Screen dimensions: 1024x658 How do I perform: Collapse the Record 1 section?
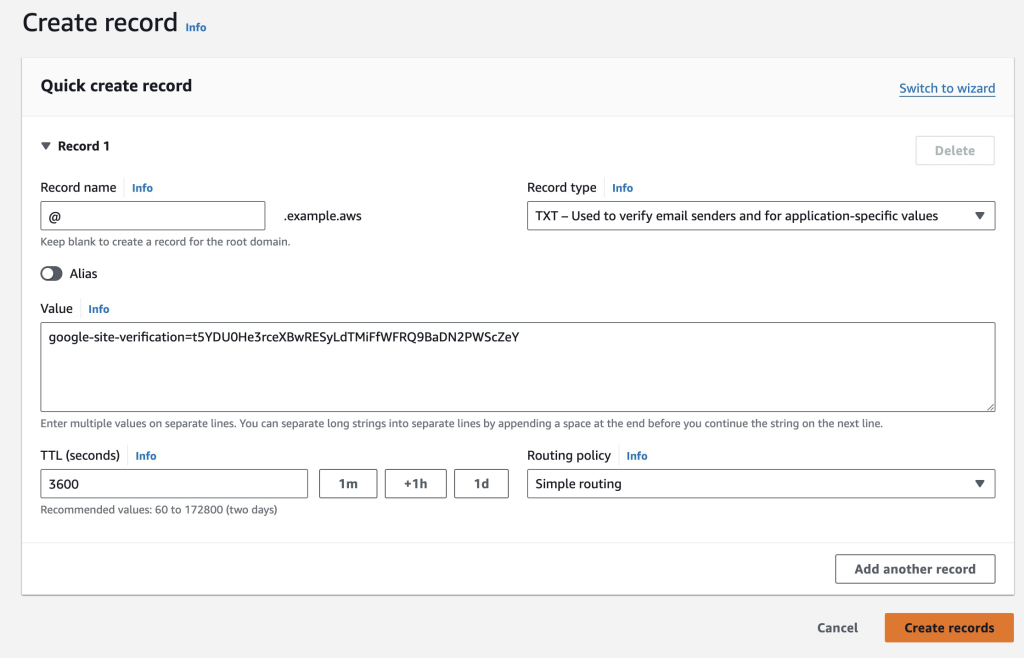click(x=46, y=145)
